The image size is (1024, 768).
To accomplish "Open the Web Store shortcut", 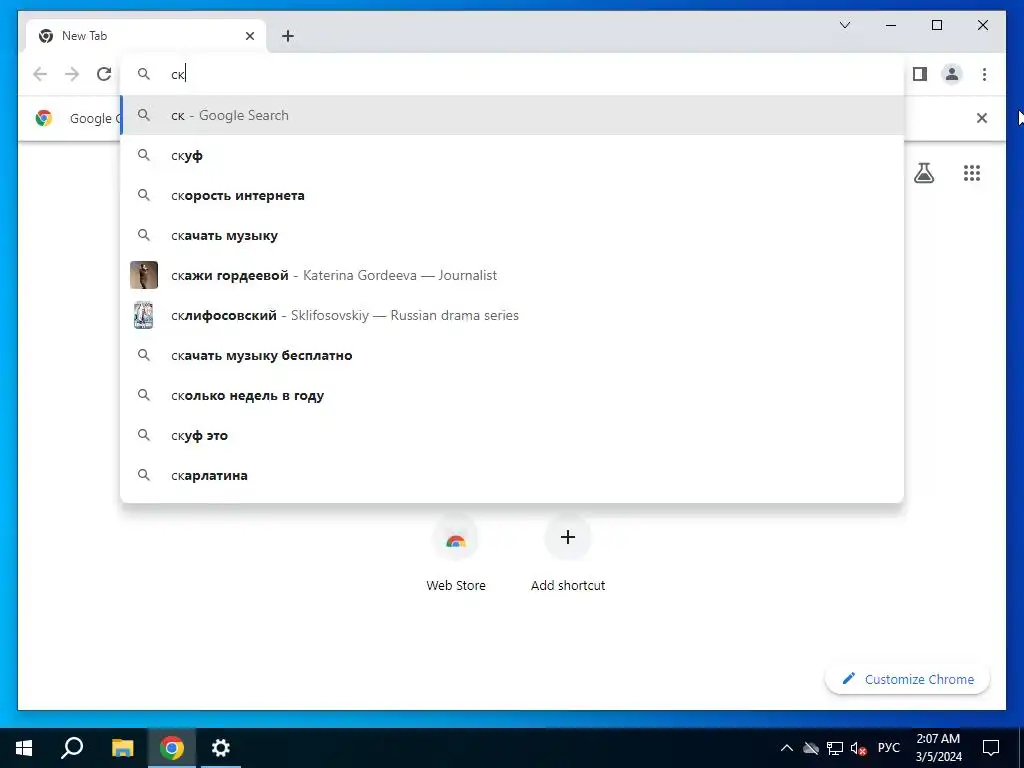I will click(x=456, y=553).
